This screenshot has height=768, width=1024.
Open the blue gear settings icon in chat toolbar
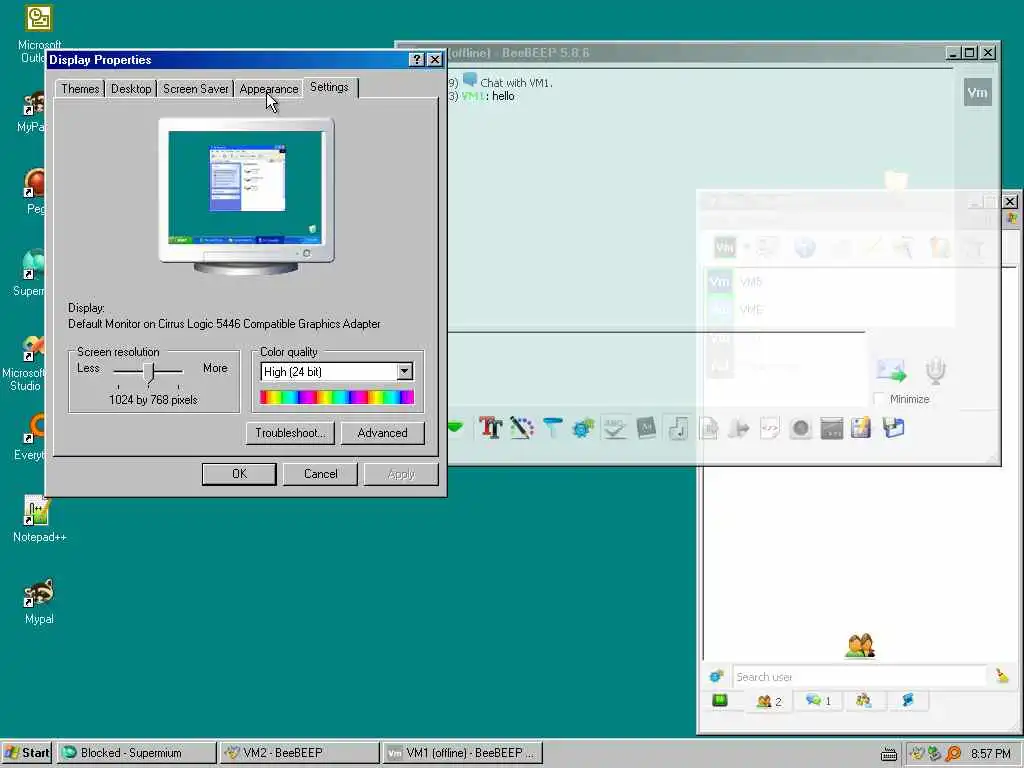(x=583, y=428)
